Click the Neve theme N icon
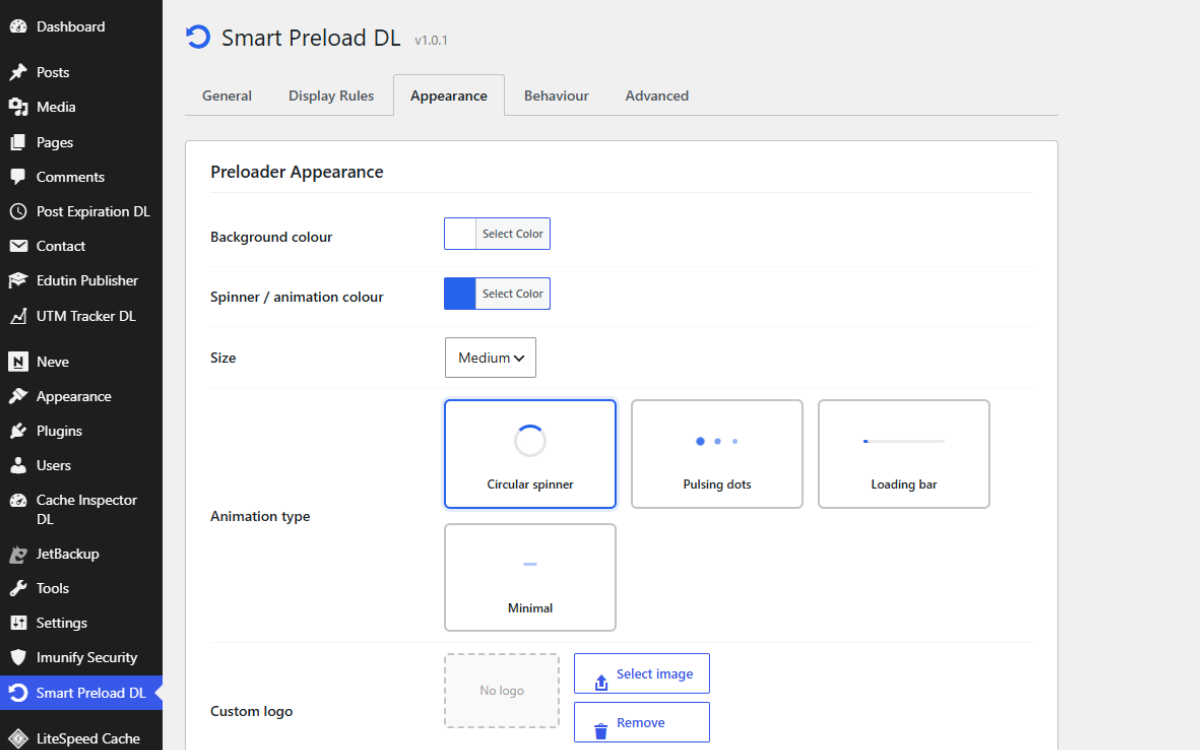This screenshot has width=1200, height=750. (x=18, y=362)
